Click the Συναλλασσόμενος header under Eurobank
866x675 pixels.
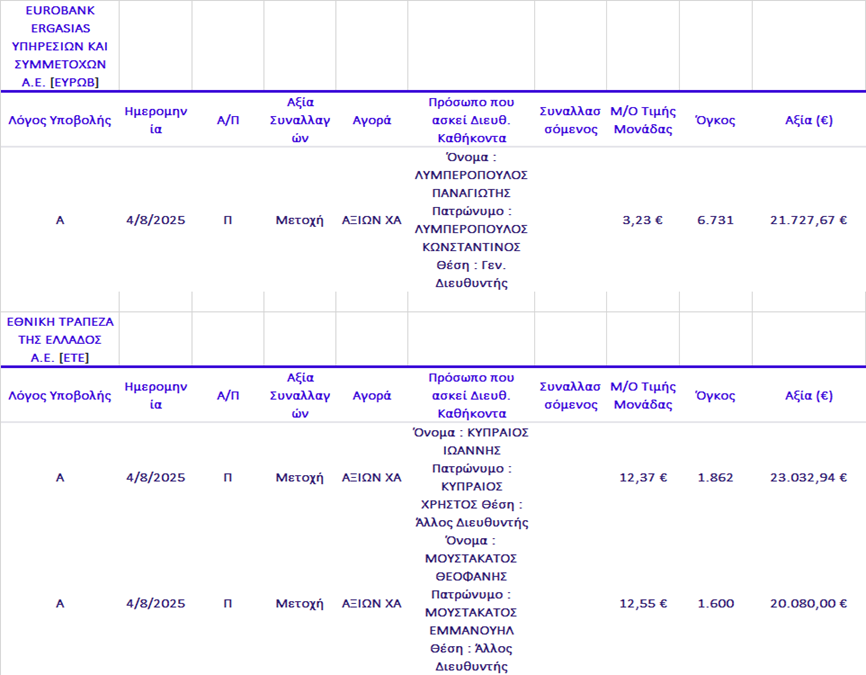[570, 120]
